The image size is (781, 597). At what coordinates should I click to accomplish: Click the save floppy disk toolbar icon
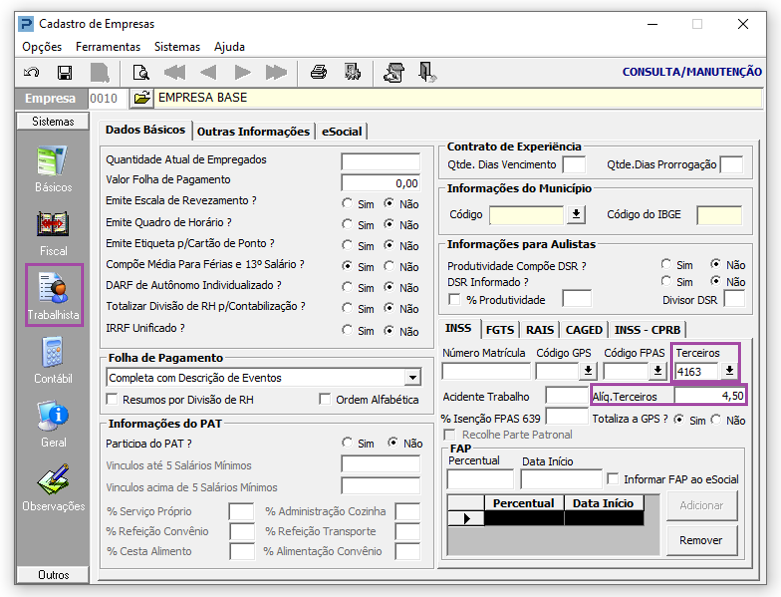point(65,73)
